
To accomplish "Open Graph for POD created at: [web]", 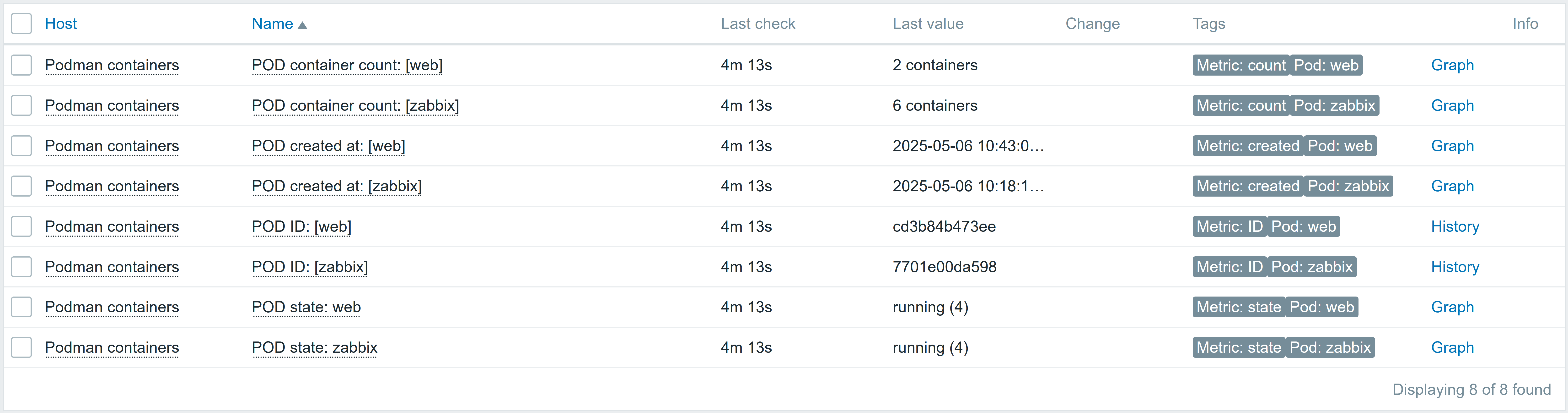I will click(x=1452, y=146).
